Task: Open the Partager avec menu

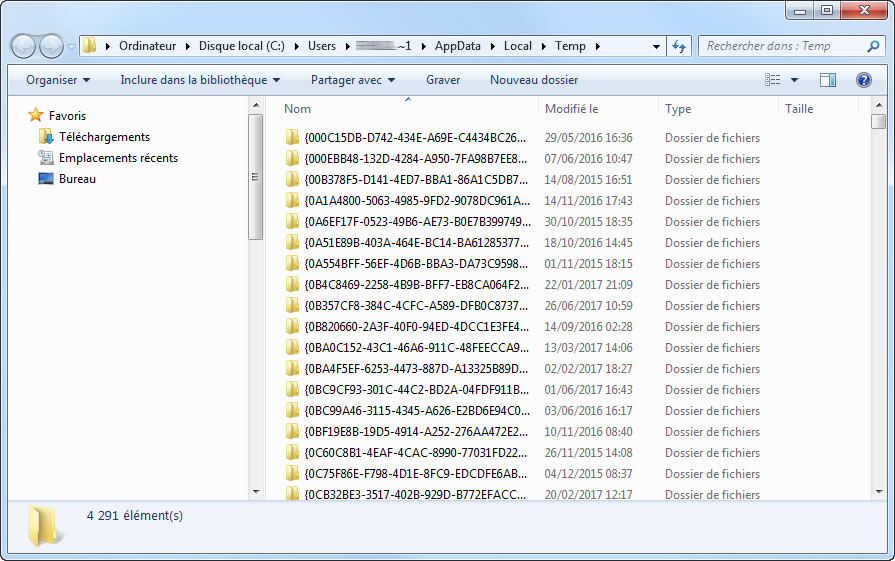Action: click(353, 80)
